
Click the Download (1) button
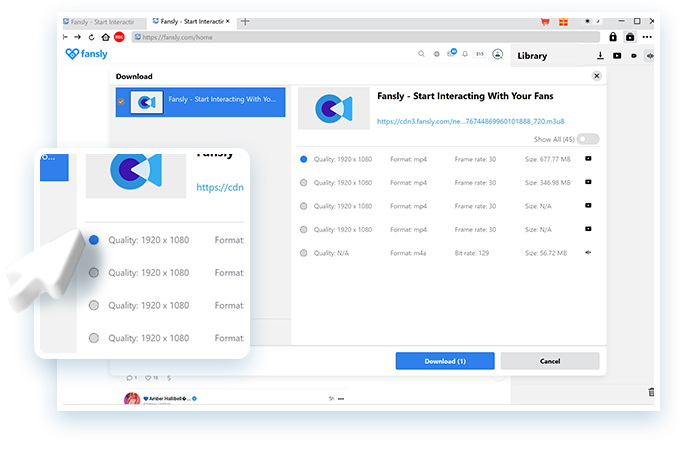pos(445,361)
